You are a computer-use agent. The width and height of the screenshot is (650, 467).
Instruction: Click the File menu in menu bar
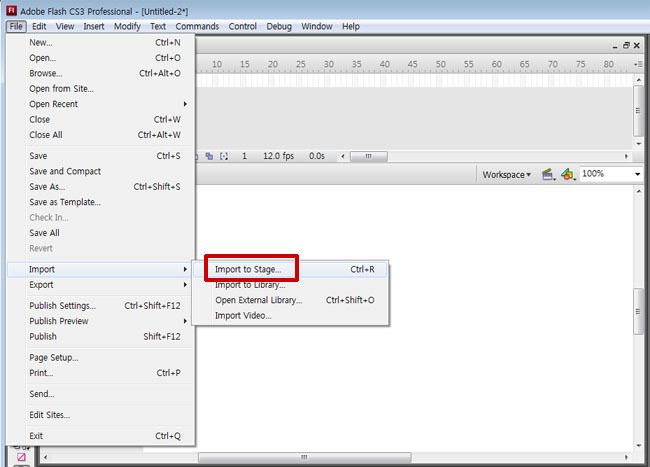point(16,27)
